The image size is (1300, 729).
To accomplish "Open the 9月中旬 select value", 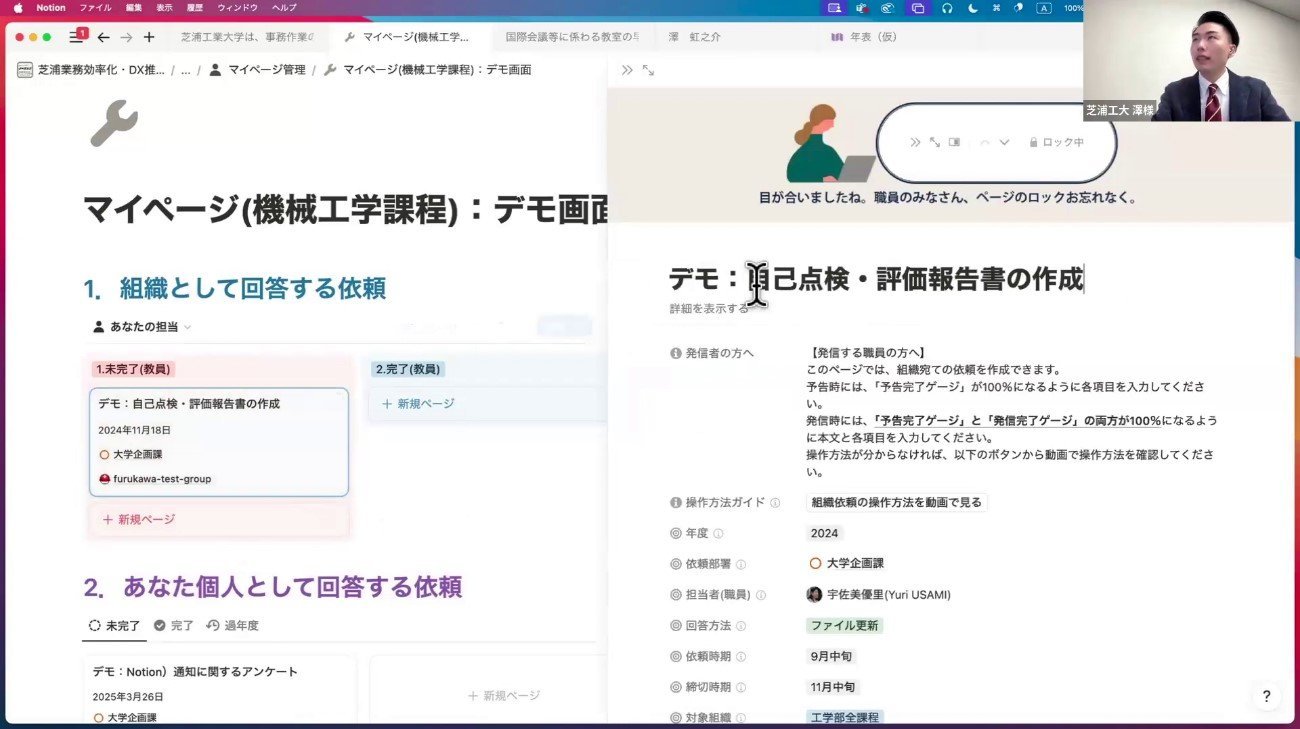I will (832, 657).
